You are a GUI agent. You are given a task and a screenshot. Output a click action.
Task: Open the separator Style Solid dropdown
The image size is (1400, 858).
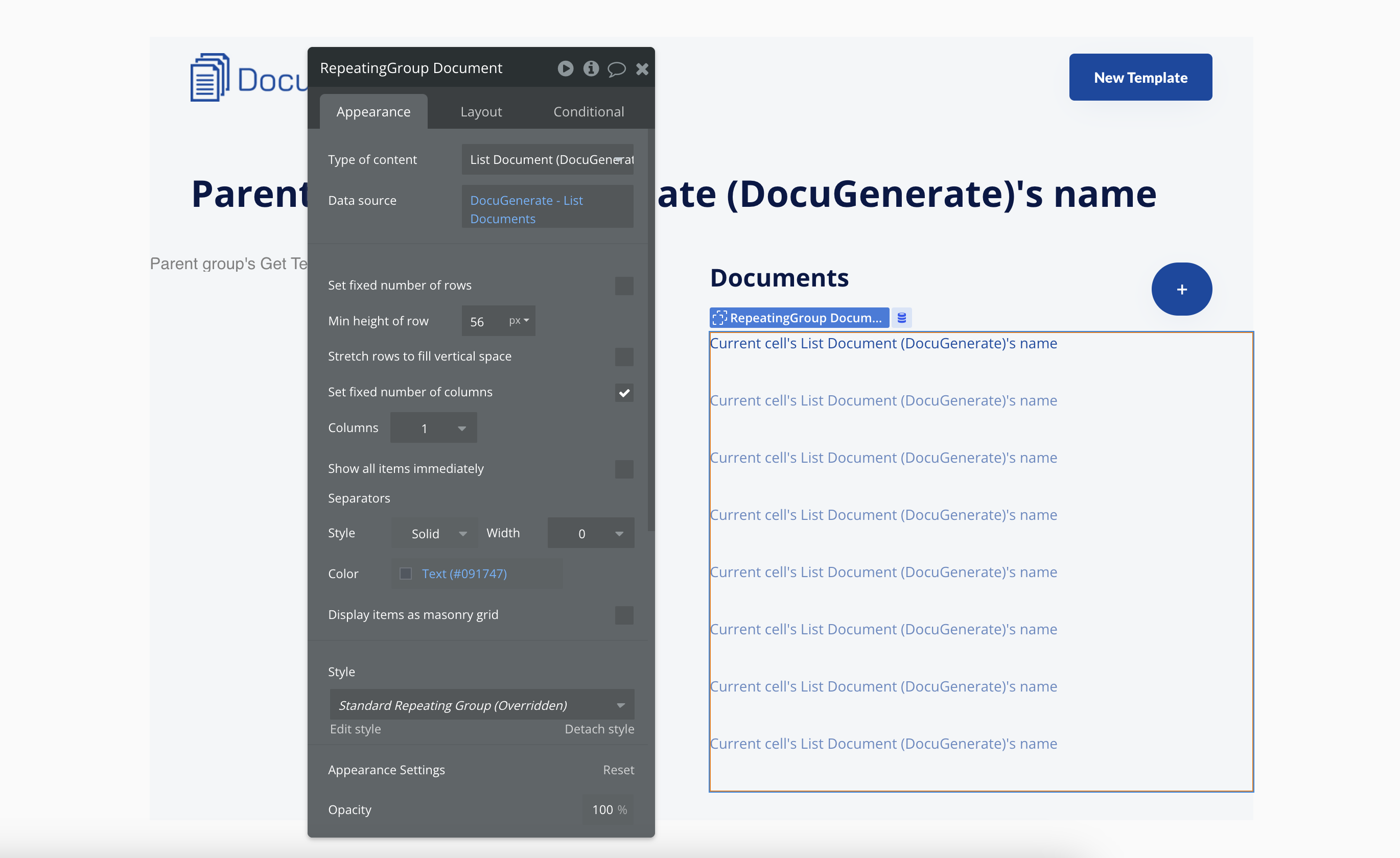pos(435,533)
